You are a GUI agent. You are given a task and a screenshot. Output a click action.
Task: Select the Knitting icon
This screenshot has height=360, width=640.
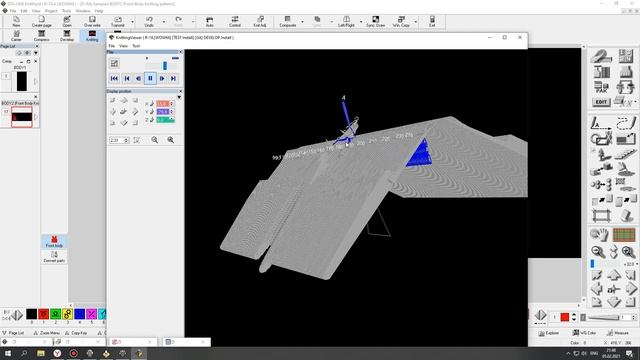click(x=92, y=36)
